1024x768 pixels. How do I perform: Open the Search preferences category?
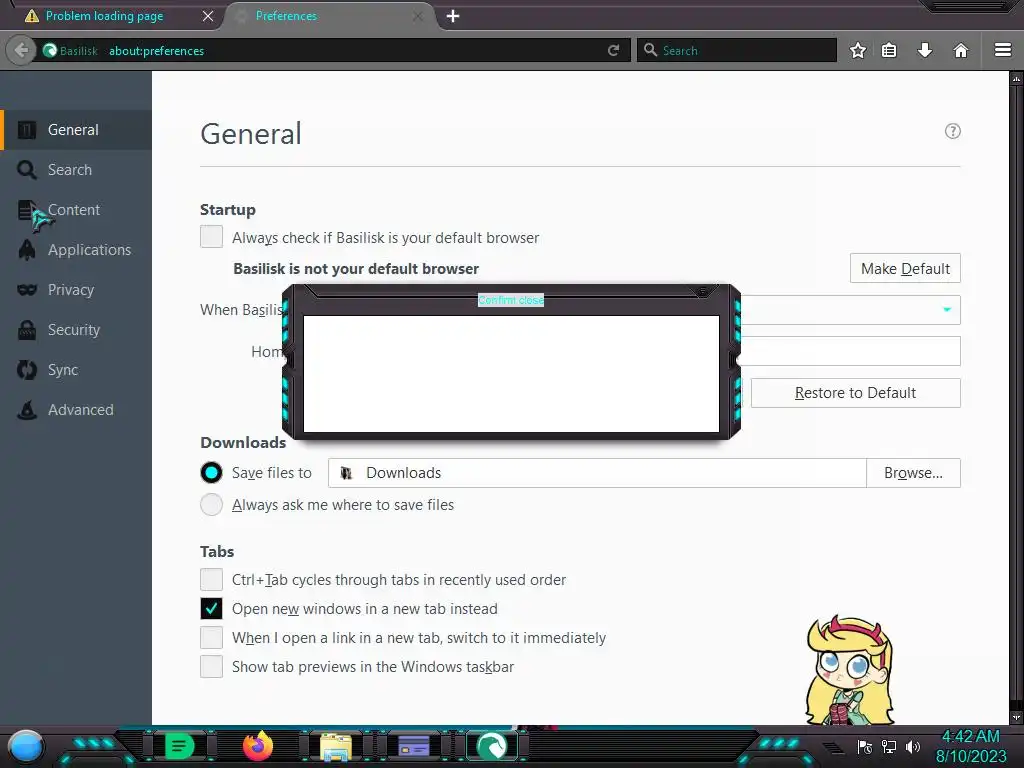tap(76, 170)
